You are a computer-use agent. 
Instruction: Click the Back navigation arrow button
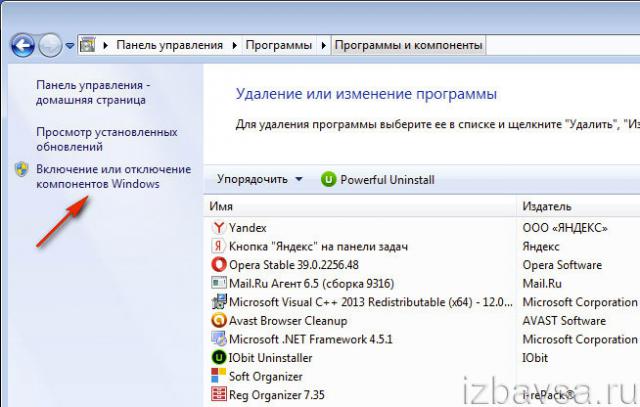pos(23,45)
